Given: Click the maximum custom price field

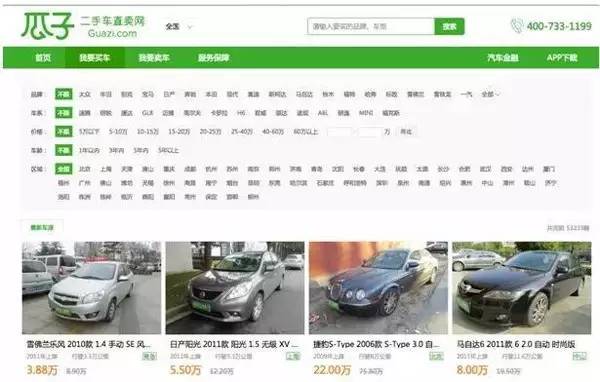Looking at the screenshot, I should [x=370, y=132].
